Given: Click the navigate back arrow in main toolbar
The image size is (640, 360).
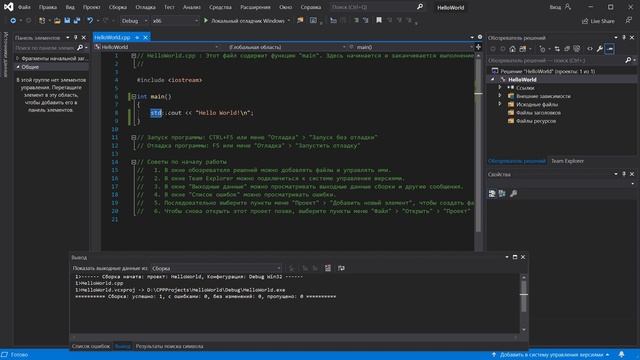Looking at the screenshot, I should coord(13,20).
